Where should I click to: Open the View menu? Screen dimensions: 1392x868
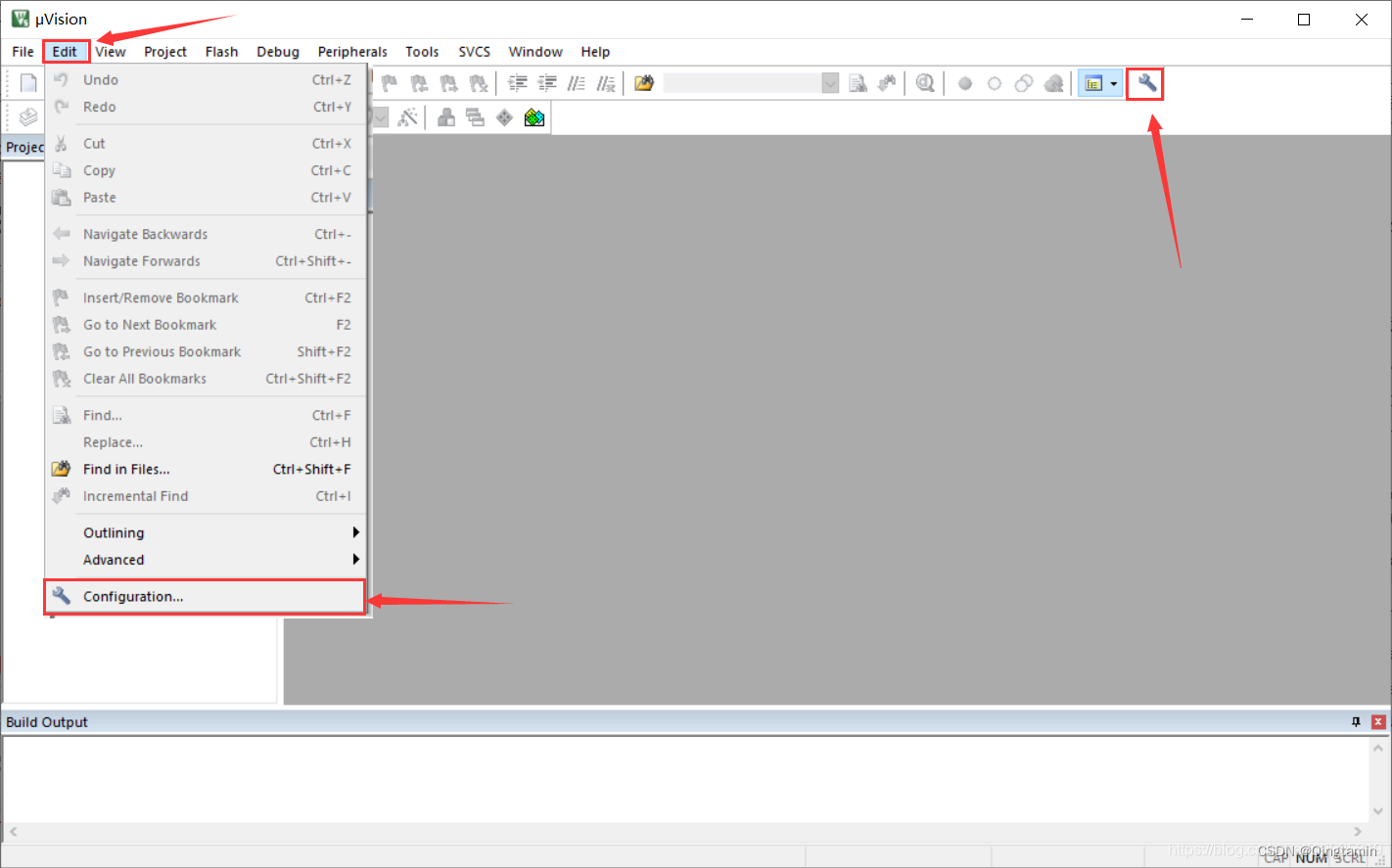tap(111, 52)
